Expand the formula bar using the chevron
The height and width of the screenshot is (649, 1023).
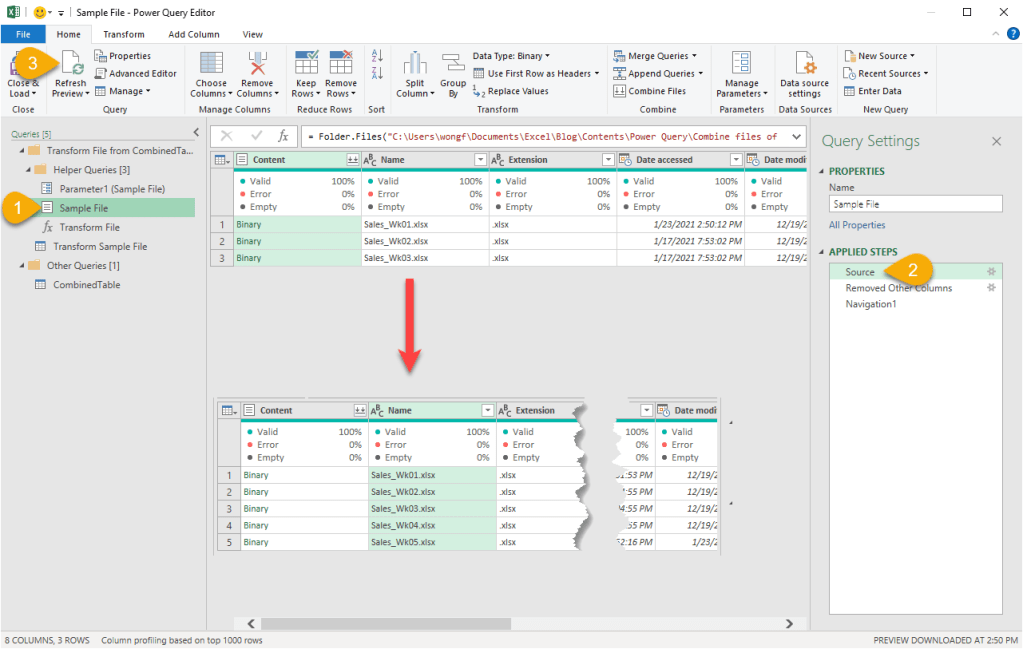point(796,136)
